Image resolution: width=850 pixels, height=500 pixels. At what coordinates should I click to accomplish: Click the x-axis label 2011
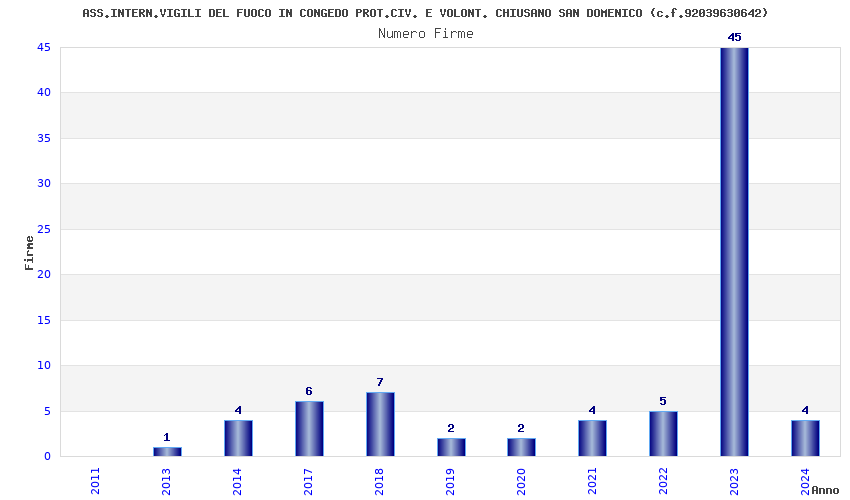coord(95,481)
